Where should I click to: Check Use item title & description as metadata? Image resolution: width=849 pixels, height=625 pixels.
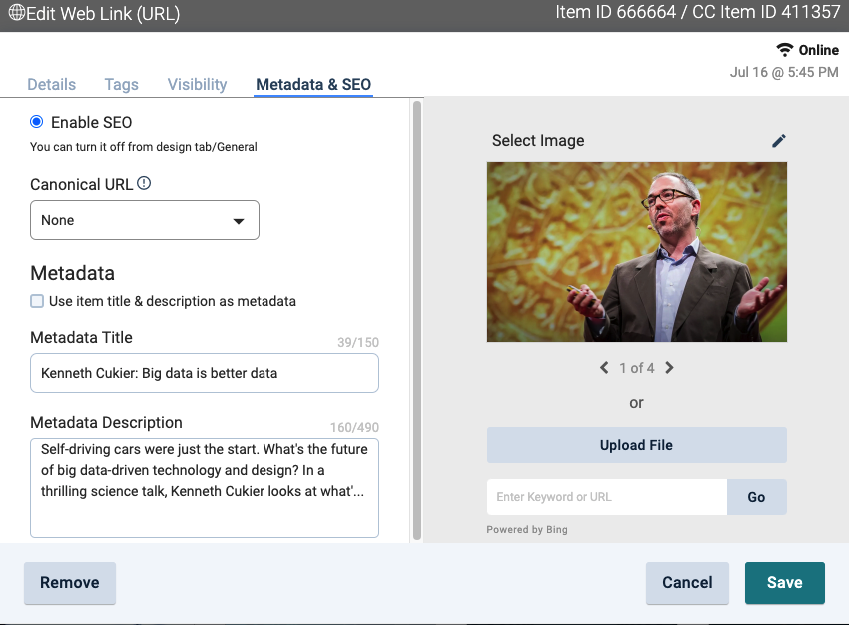pos(37,301)
